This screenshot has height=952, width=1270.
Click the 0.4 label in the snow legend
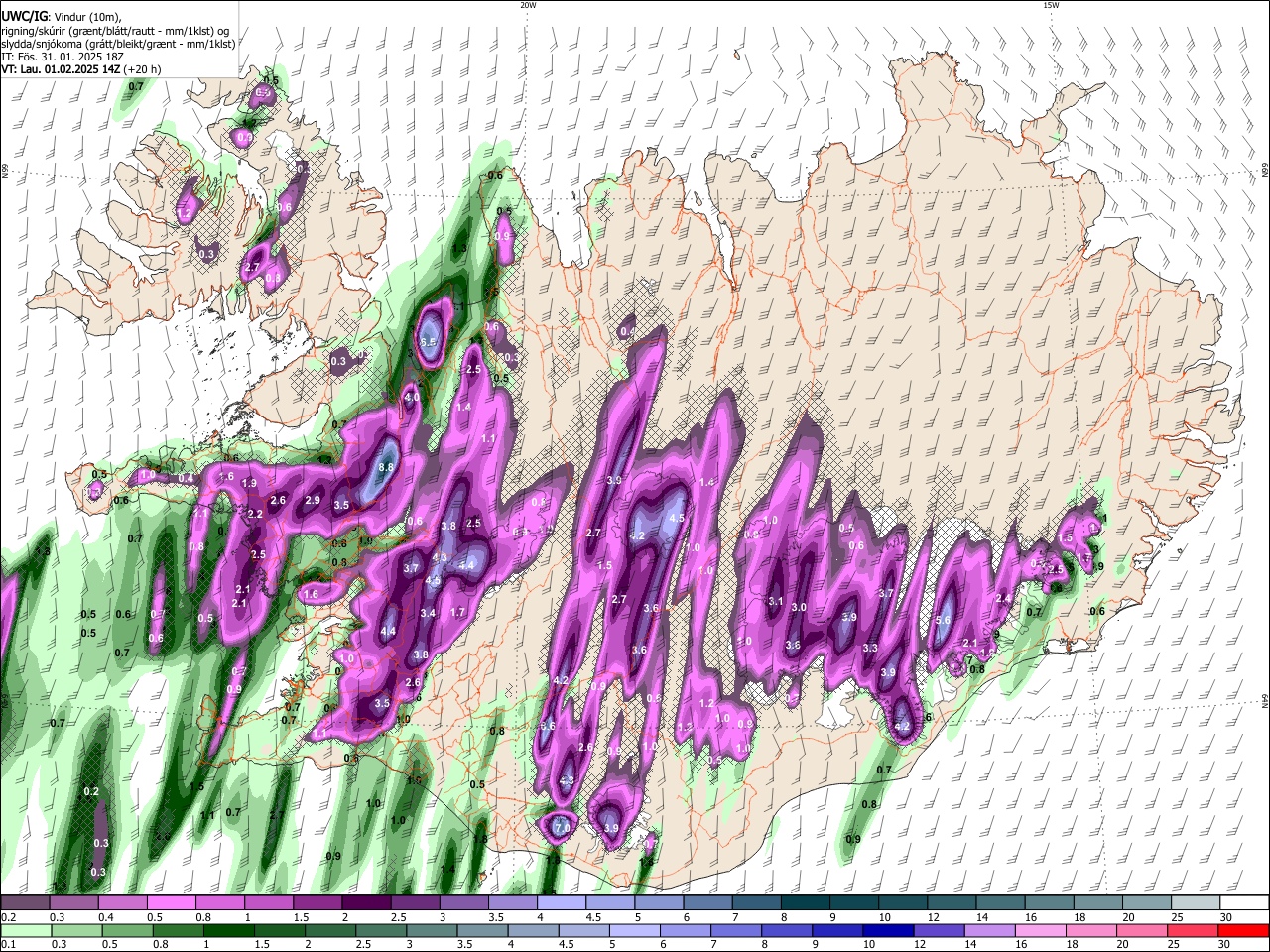[x=106, y=917]
